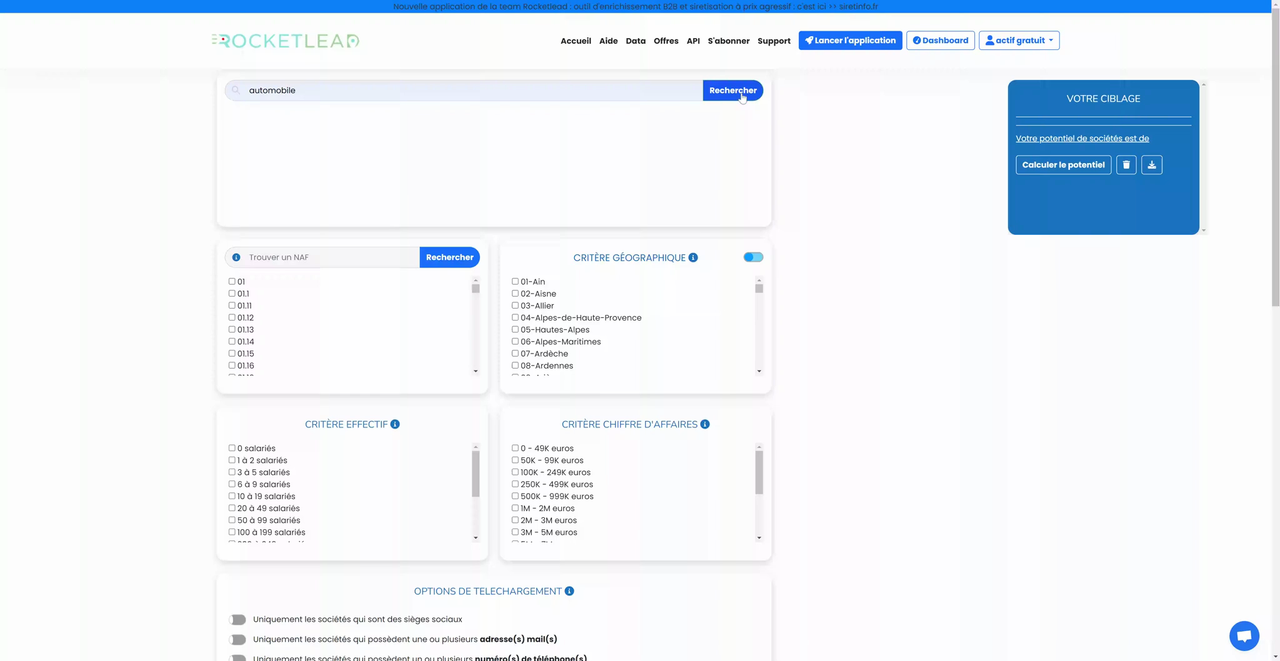Open the actif gratuit account dropdown
The width and height of the screenshot is (1280, 661).
1019,41
